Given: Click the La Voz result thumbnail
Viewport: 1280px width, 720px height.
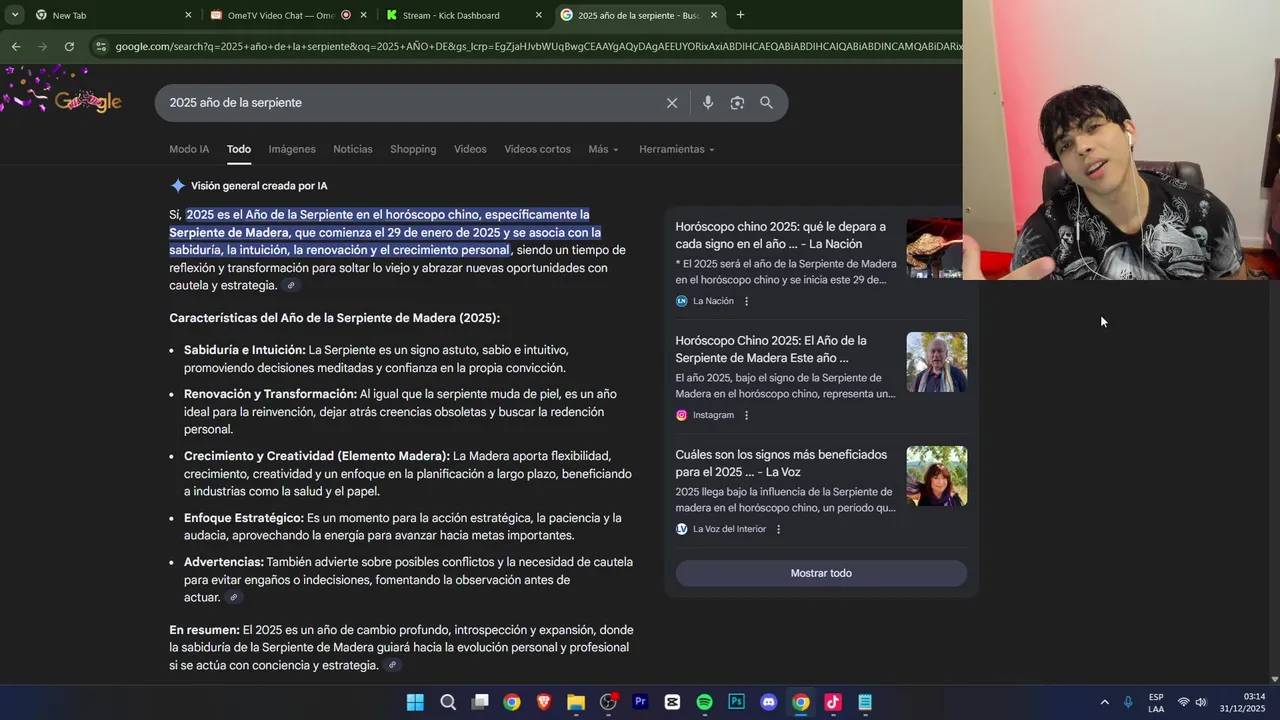Looking at the screenshot, I should click(x=937, y=476).
